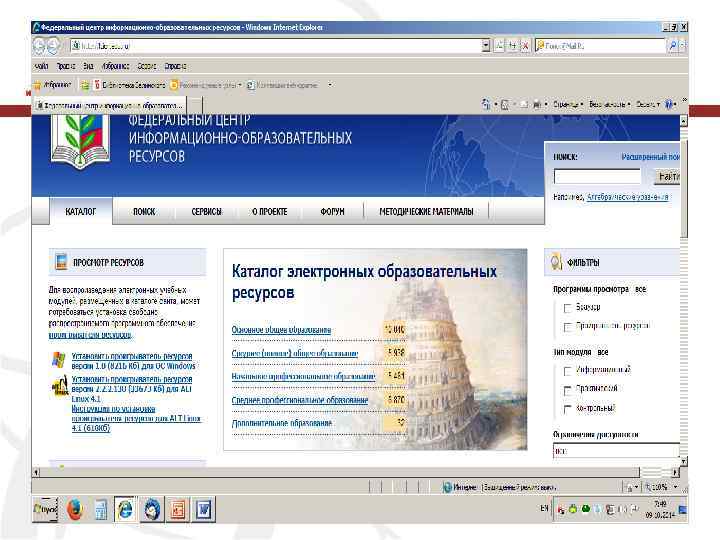
Task: Click the feeds icon in command bar
Action: (505, 105)
